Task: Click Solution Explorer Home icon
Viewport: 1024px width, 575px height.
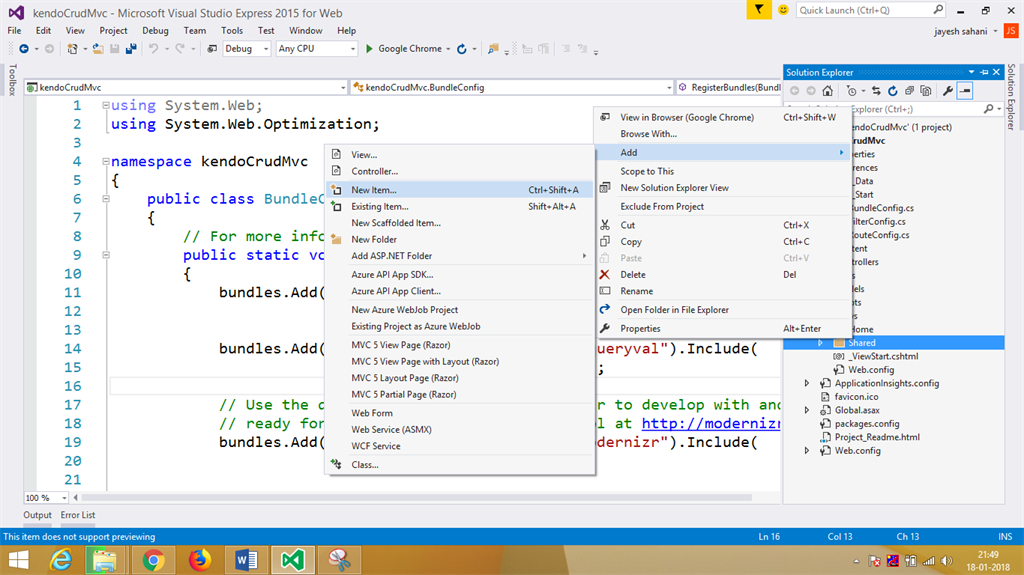Action: (x=829, y=91)
